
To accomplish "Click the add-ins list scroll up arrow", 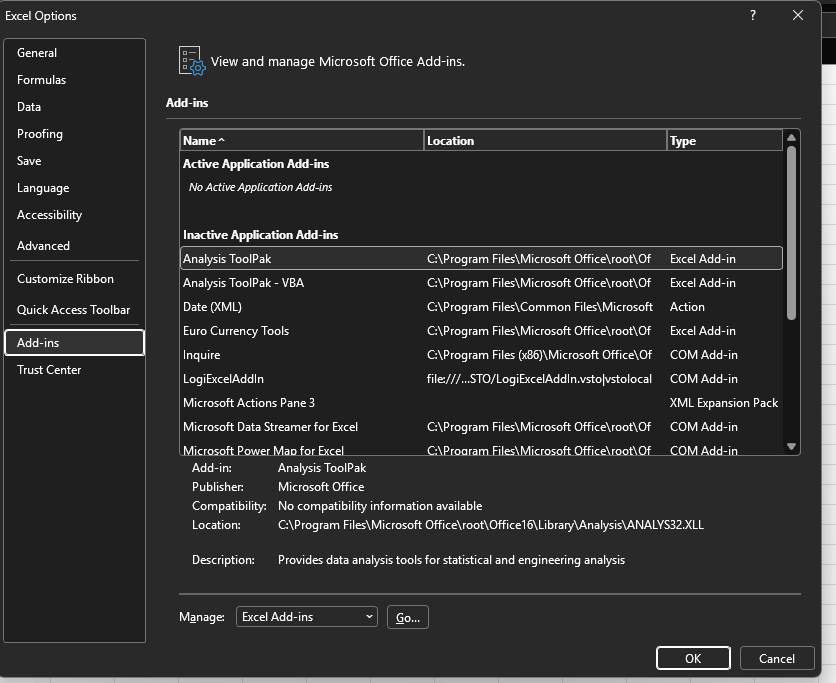I will pos(791,138).
